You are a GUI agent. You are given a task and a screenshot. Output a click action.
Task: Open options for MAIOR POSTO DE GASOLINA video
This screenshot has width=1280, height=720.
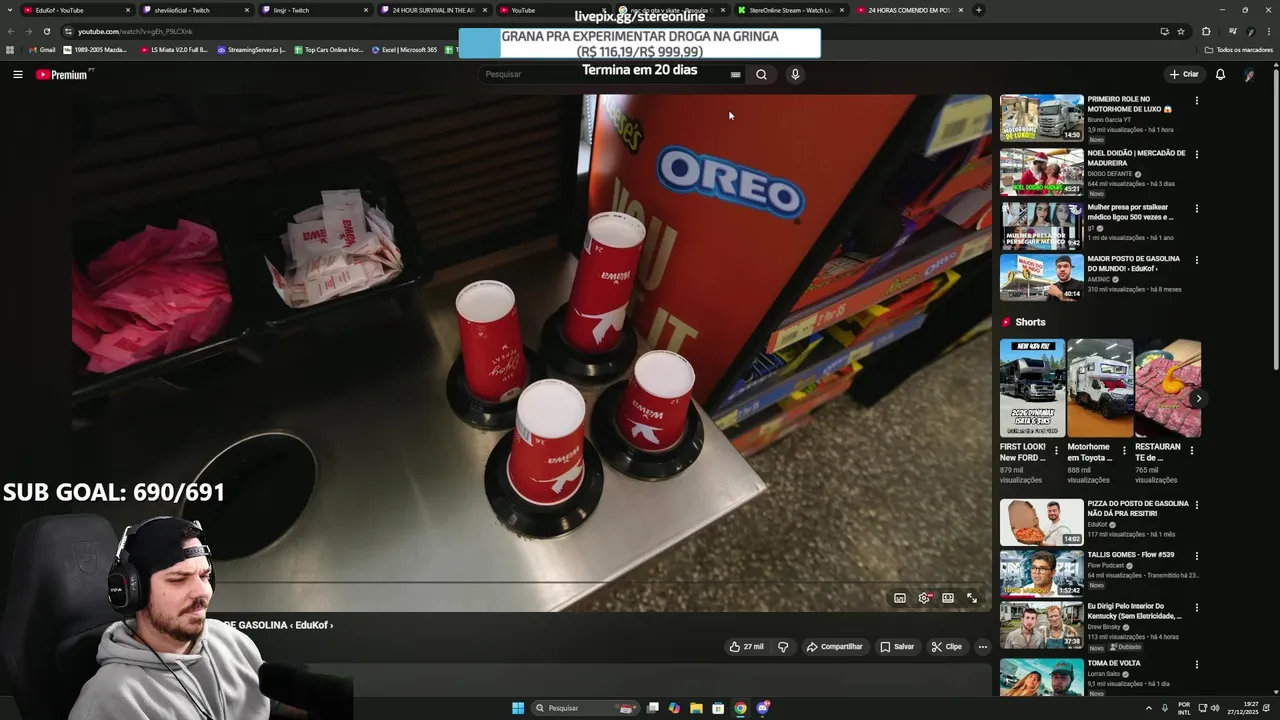(1196, 261)
